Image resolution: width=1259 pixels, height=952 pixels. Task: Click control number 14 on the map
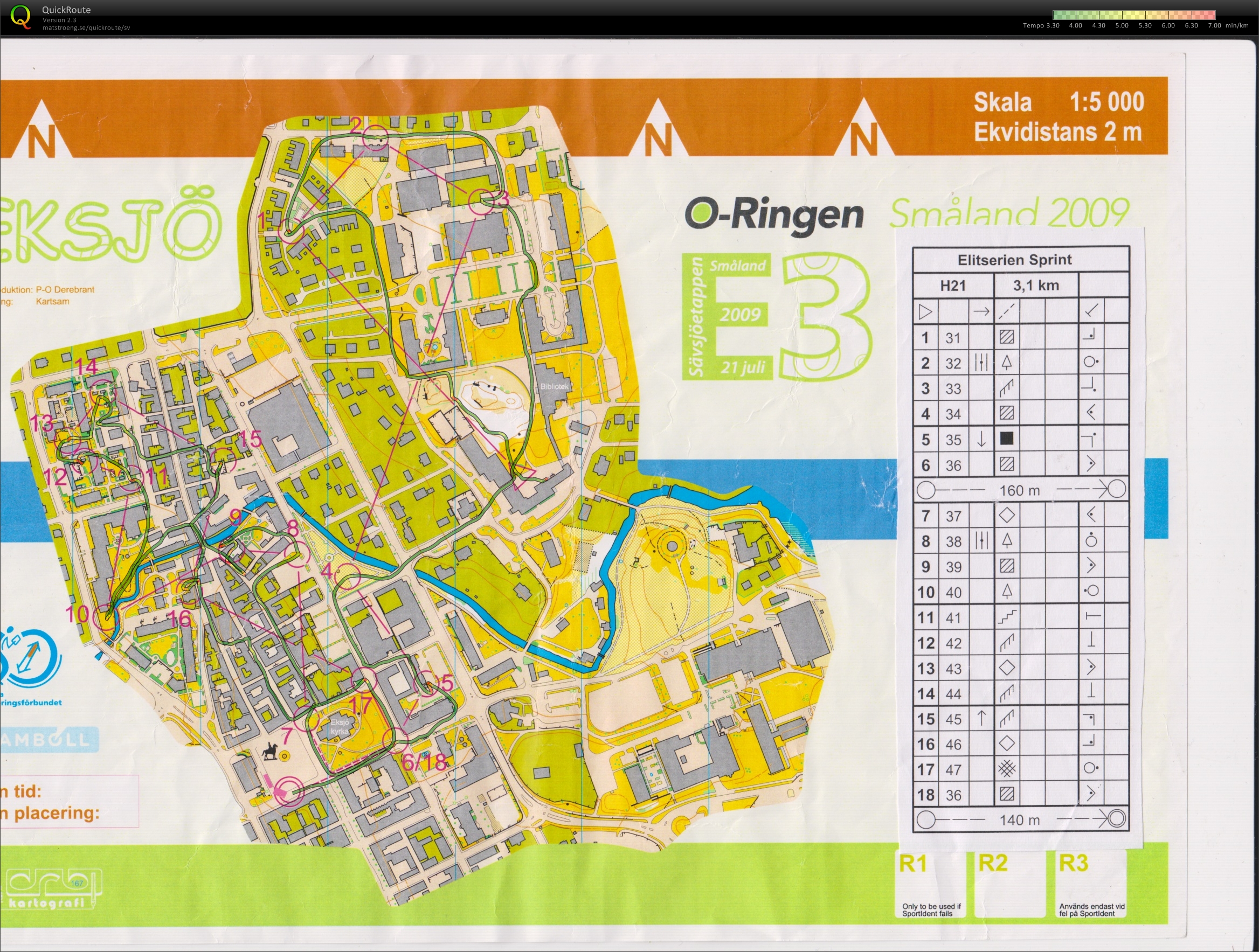tap(87, 366)
